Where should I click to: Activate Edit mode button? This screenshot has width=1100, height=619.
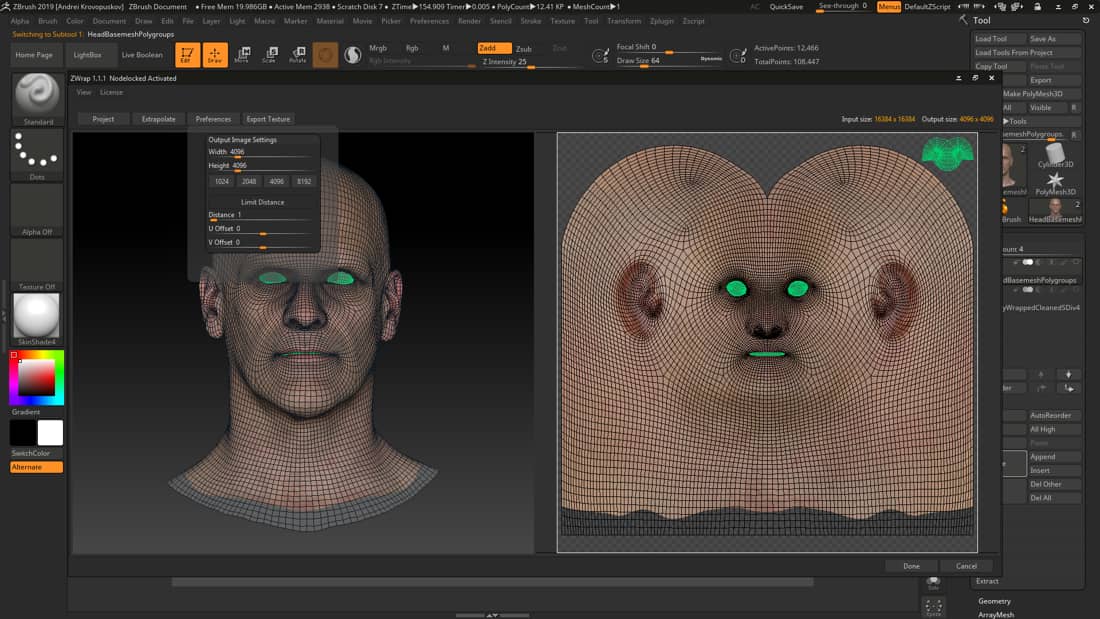pos(187,54)
